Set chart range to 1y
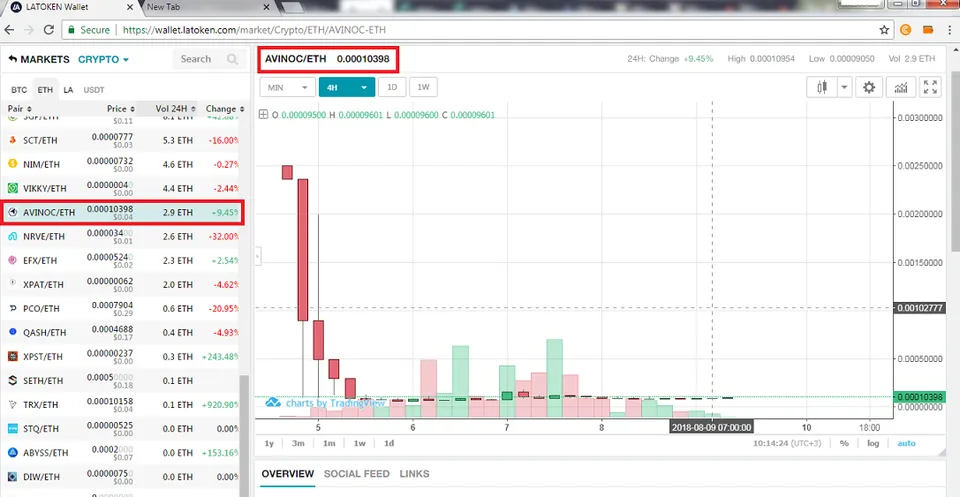 [269, 443]
